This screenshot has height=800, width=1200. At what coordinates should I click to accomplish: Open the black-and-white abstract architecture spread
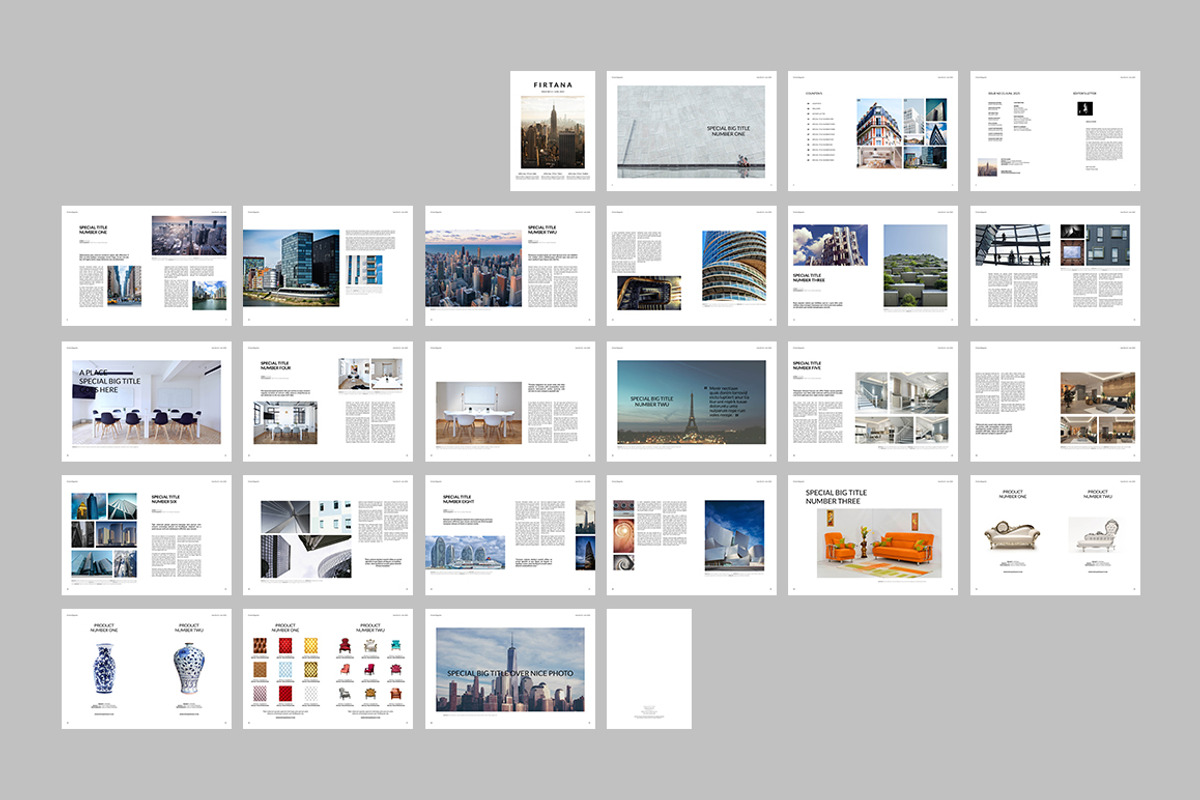[328, 535]
